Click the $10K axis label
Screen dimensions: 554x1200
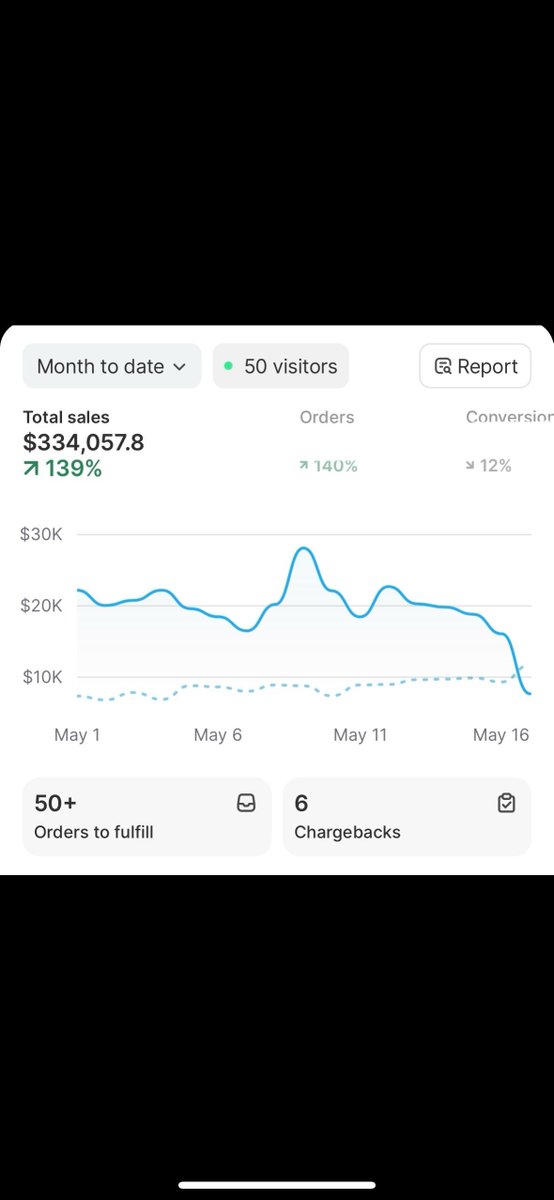[41, 677]
